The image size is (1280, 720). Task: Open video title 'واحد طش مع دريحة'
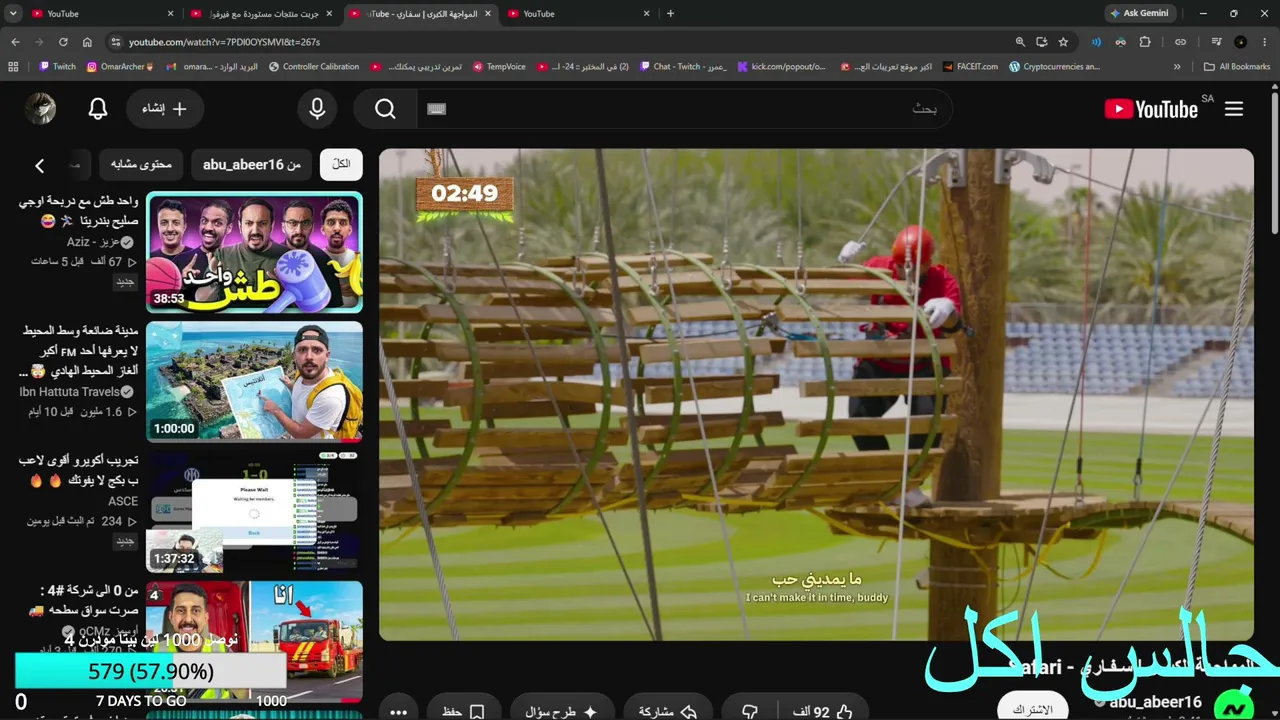coord(78,211)
